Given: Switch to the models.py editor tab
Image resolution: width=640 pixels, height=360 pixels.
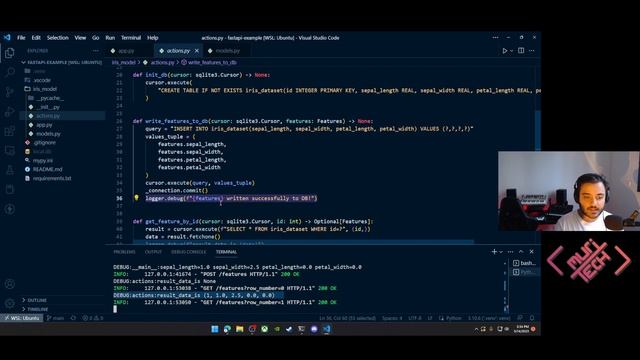Looking at the screenshot, I should [227, 51].
